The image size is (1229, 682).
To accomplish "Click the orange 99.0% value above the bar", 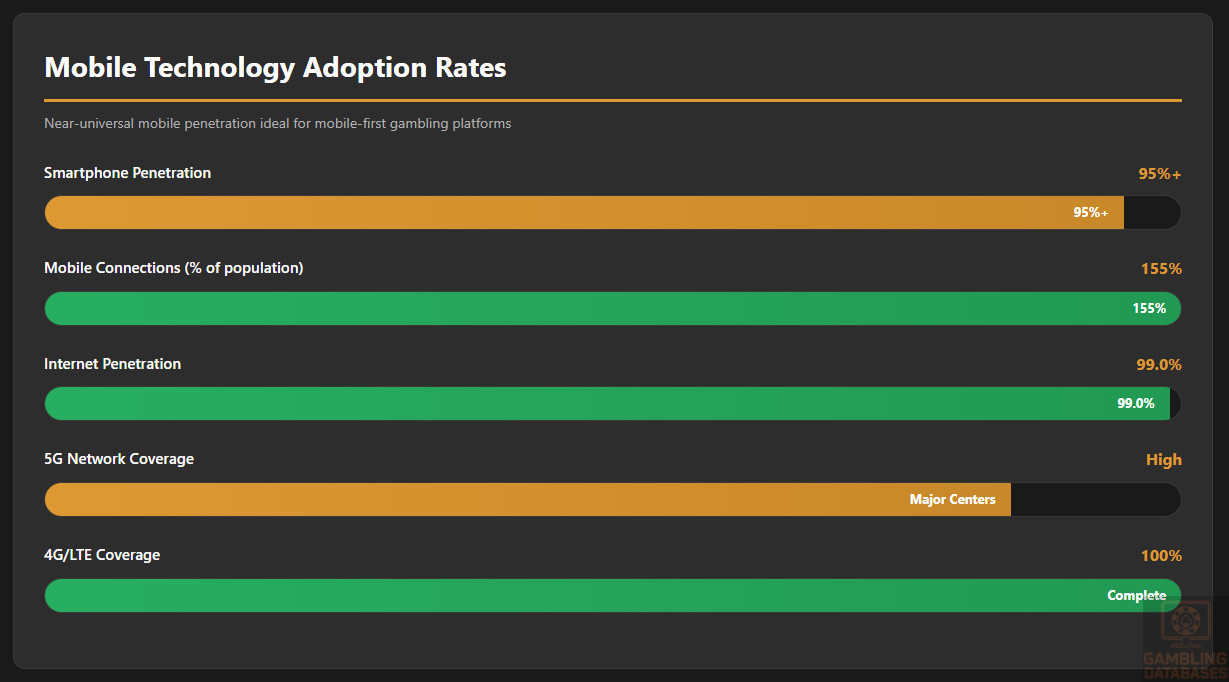I will (1158, 365).
